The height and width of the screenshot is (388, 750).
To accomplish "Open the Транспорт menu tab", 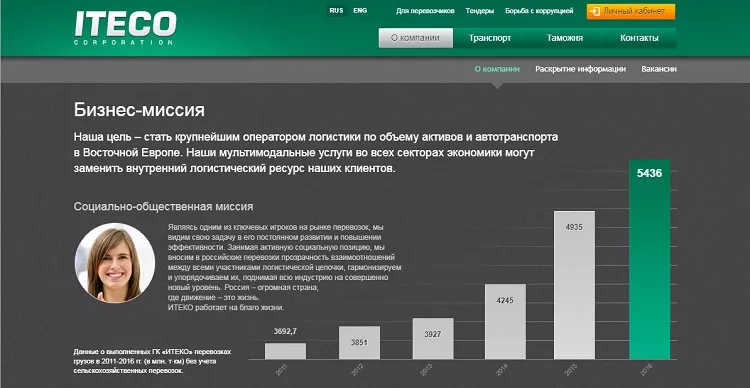I will click(490, 38).
